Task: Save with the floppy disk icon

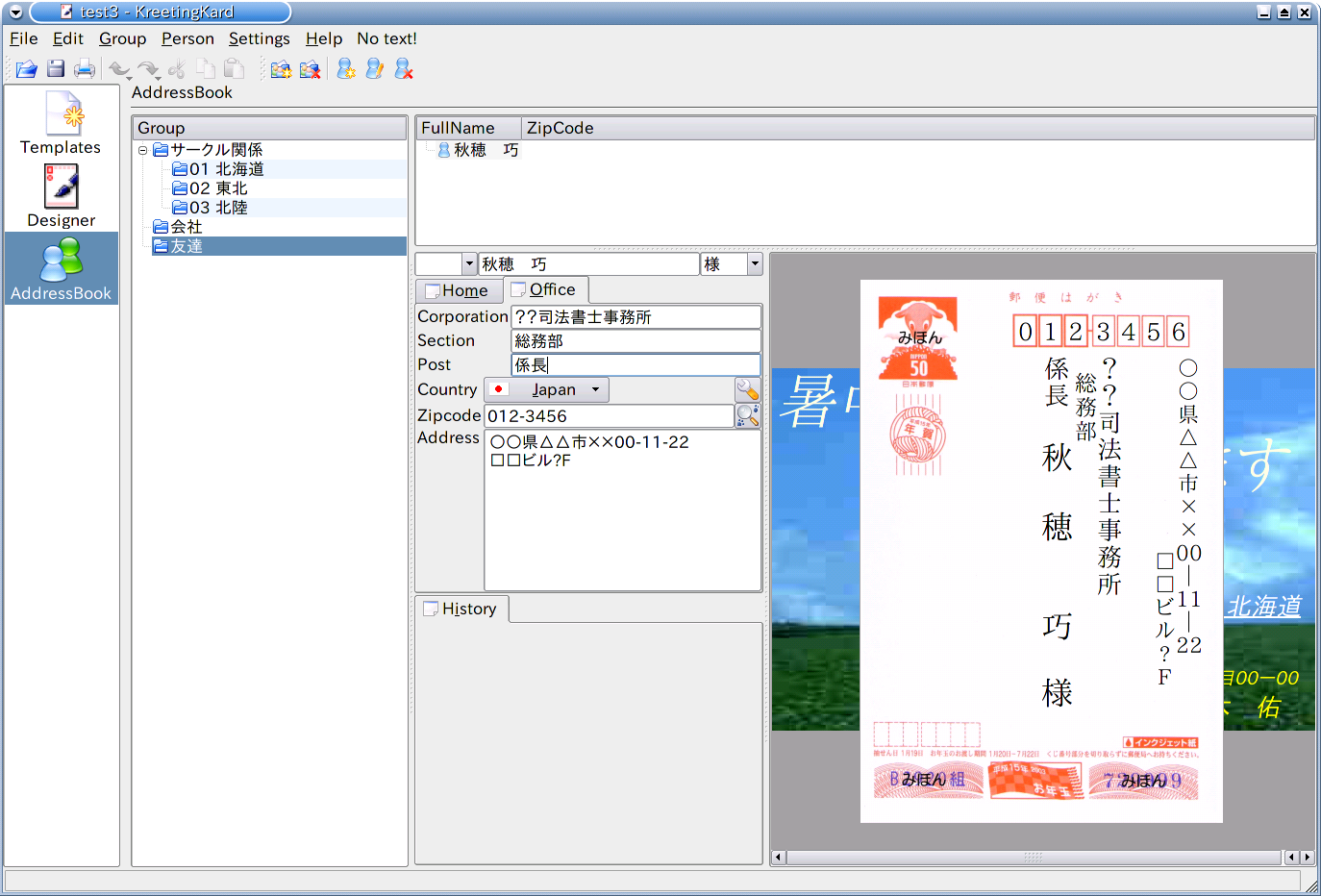Action: point(56,69)
